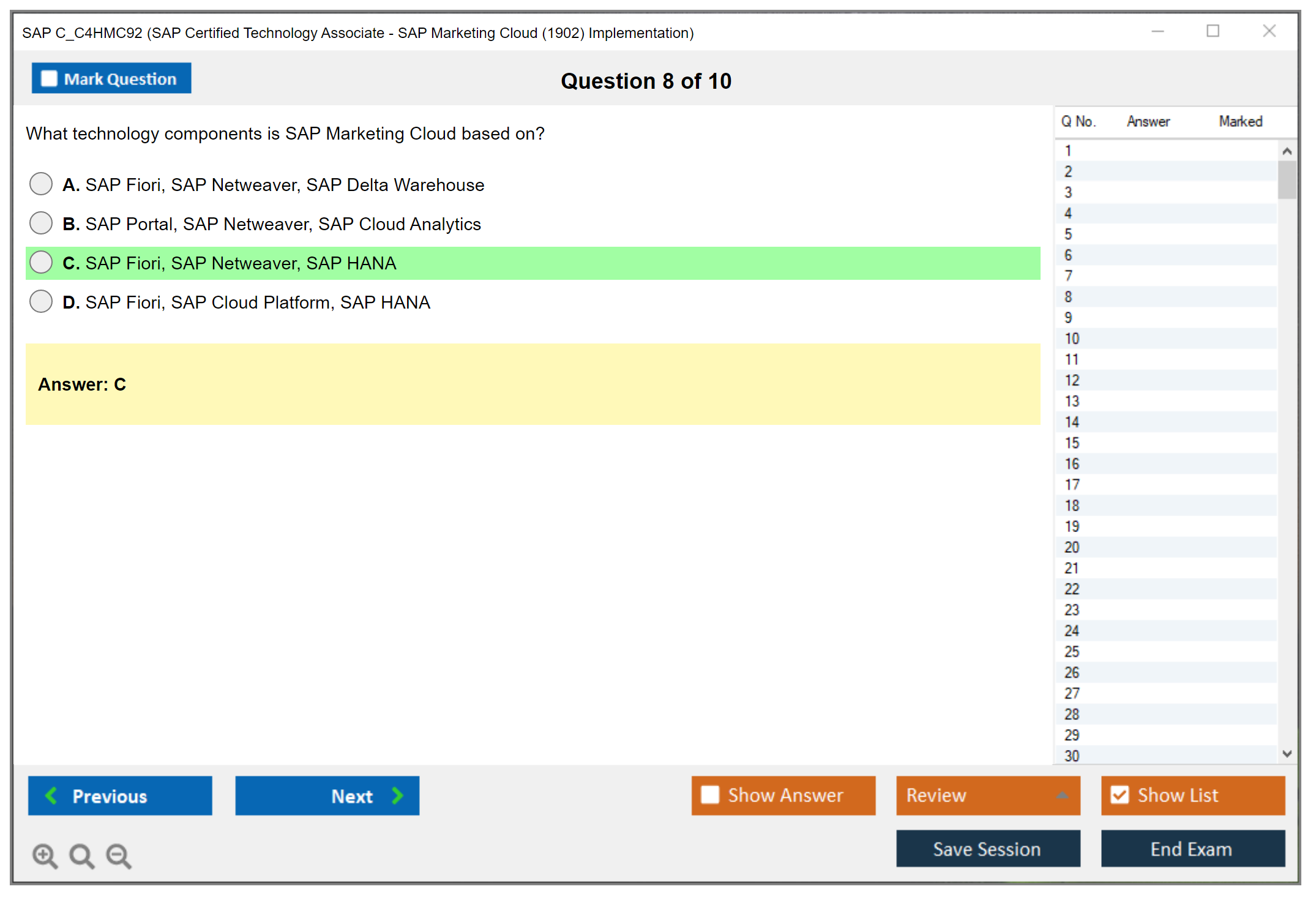Select option A, SAP Delta Warehouse answer
Screen dimensions: 1316x900
pos(41,184)
